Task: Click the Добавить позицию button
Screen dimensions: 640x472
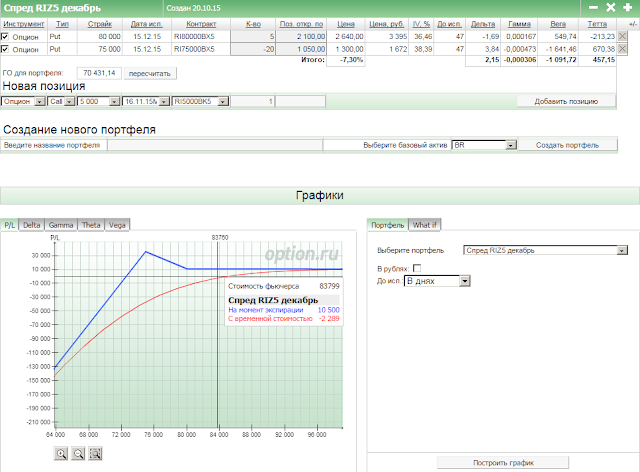Action: point(566,101)
